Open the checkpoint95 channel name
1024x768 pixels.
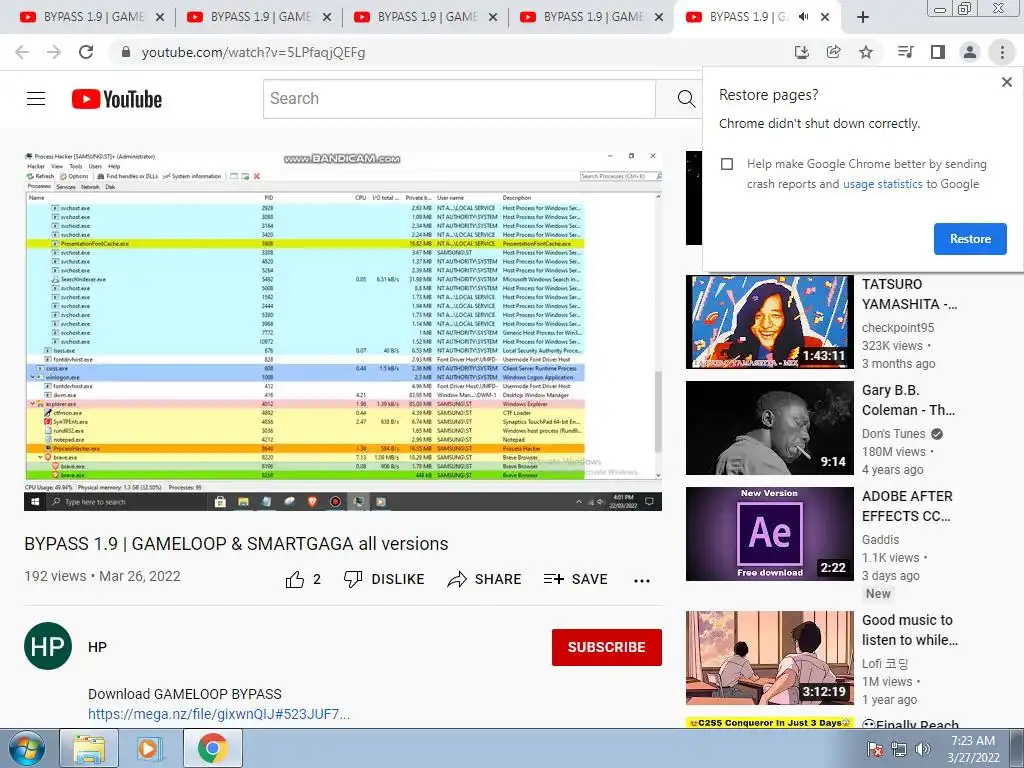pyautogui.click(x=898, y=328)
